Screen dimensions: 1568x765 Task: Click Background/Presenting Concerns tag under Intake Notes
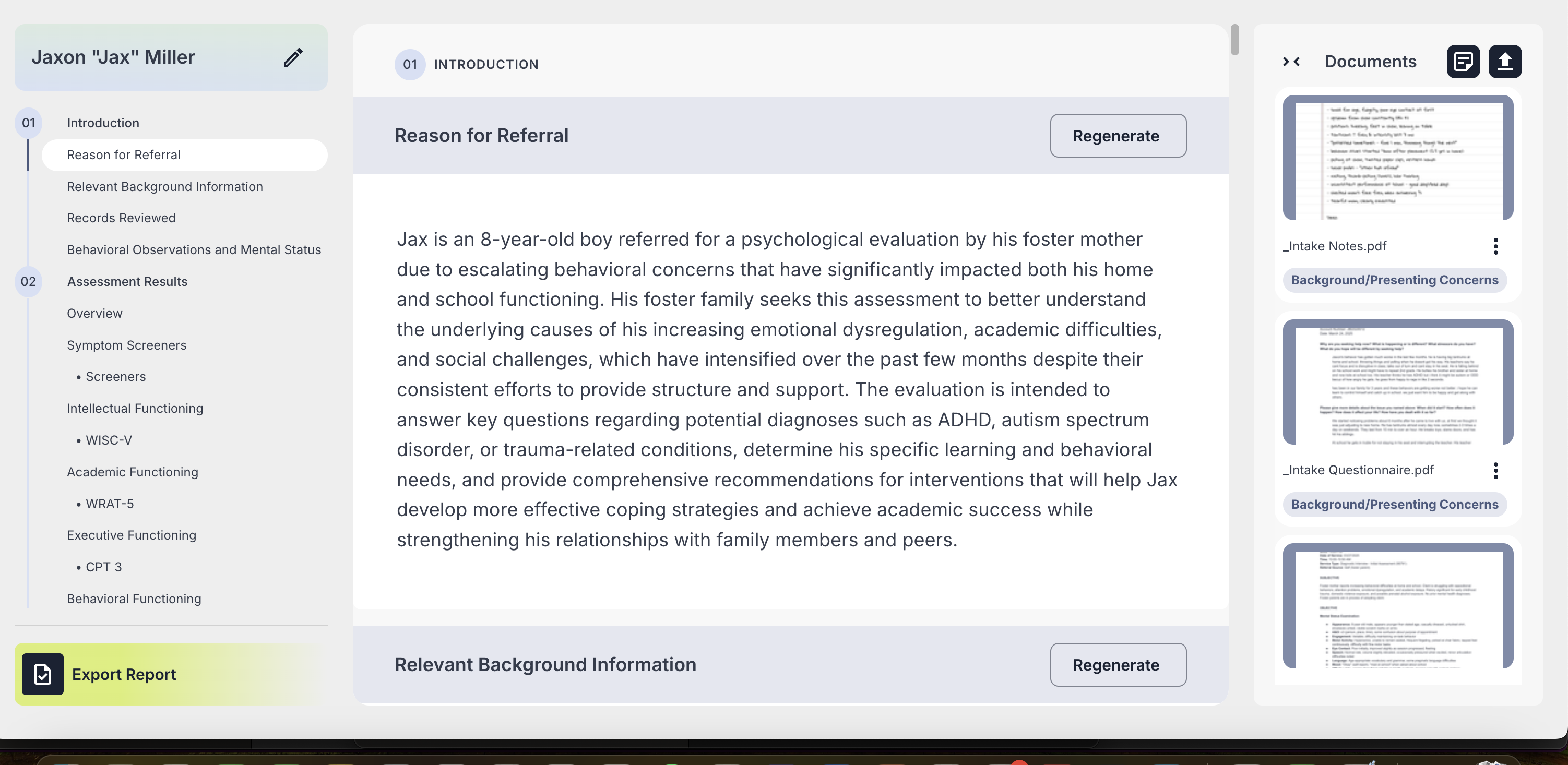[x=1394, y=280]
